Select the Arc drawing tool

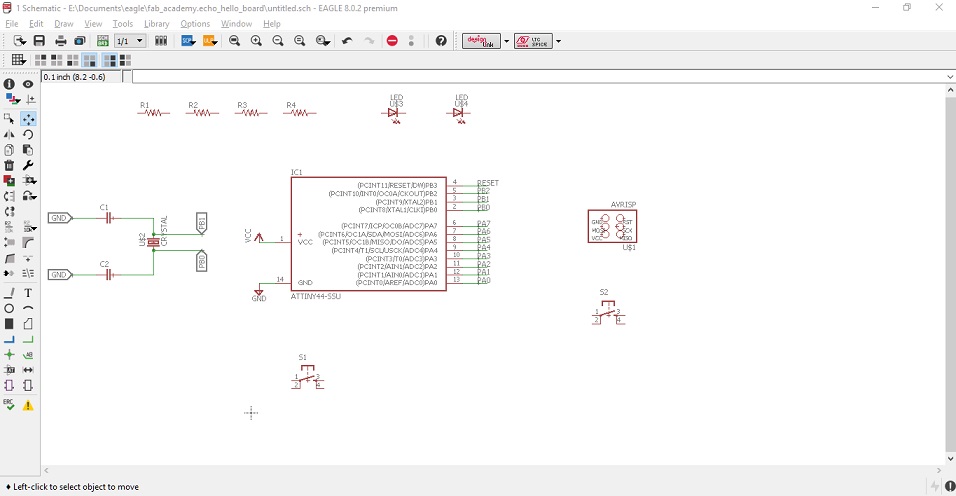[x=28, y=308]
